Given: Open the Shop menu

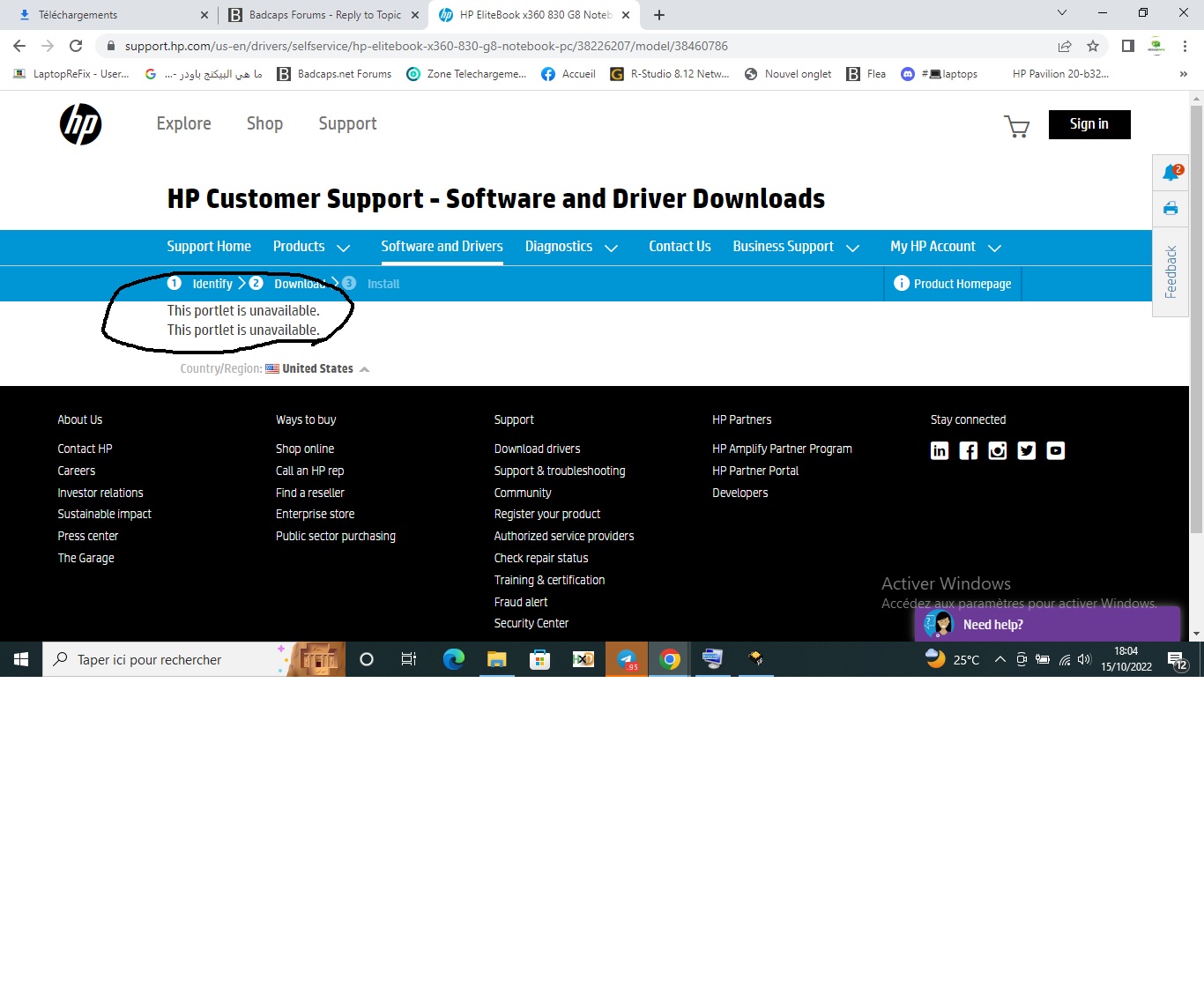Looking at the screenshot, I should pos(264,124).
